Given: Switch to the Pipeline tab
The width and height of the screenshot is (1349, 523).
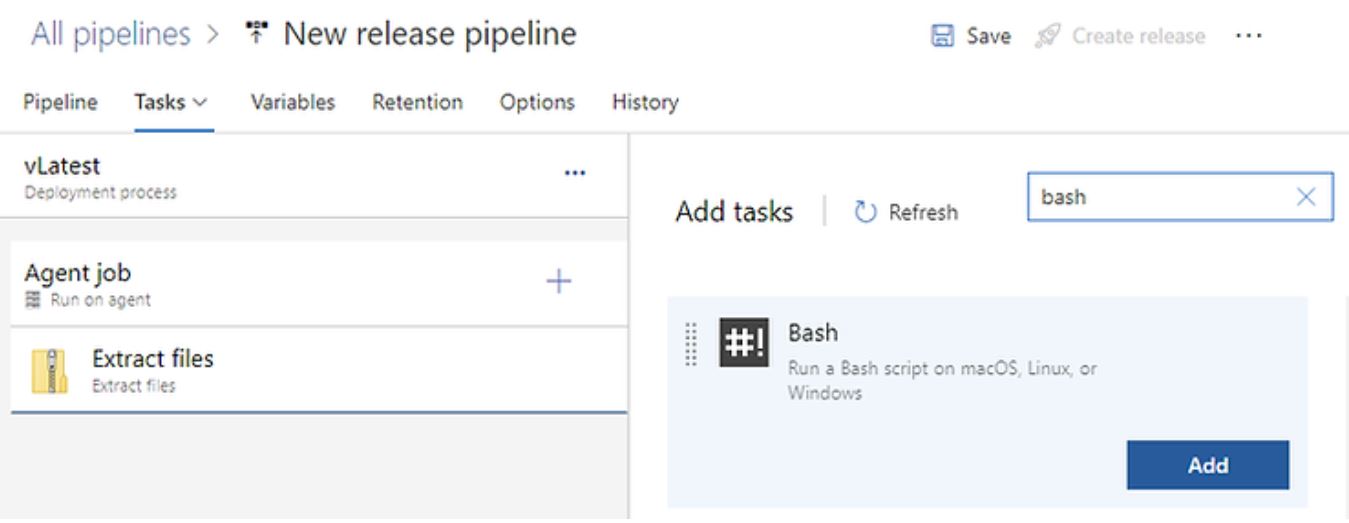Looking at the screenshot, I should pyautogui.click(x=60, y=102).
